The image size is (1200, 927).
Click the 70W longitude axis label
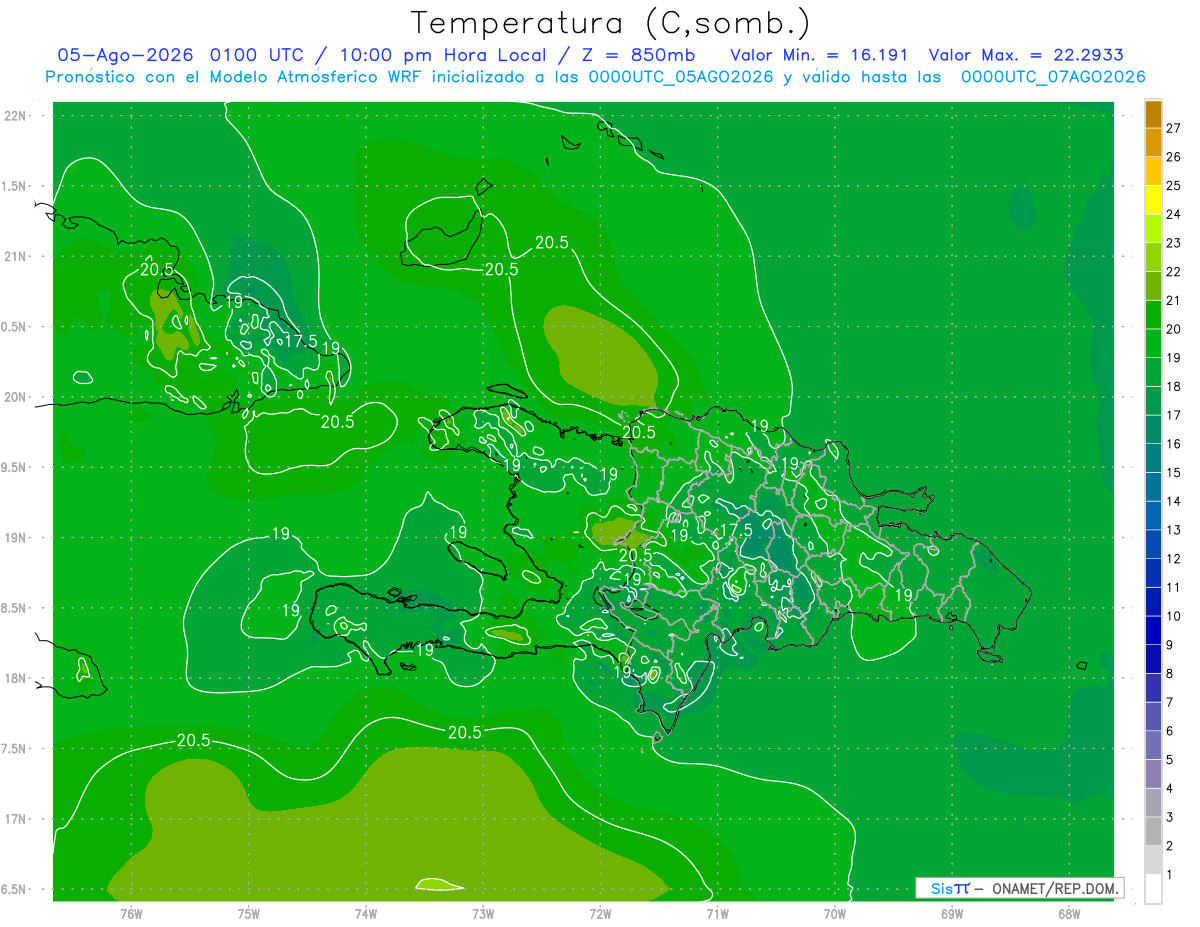coord(835,913)
